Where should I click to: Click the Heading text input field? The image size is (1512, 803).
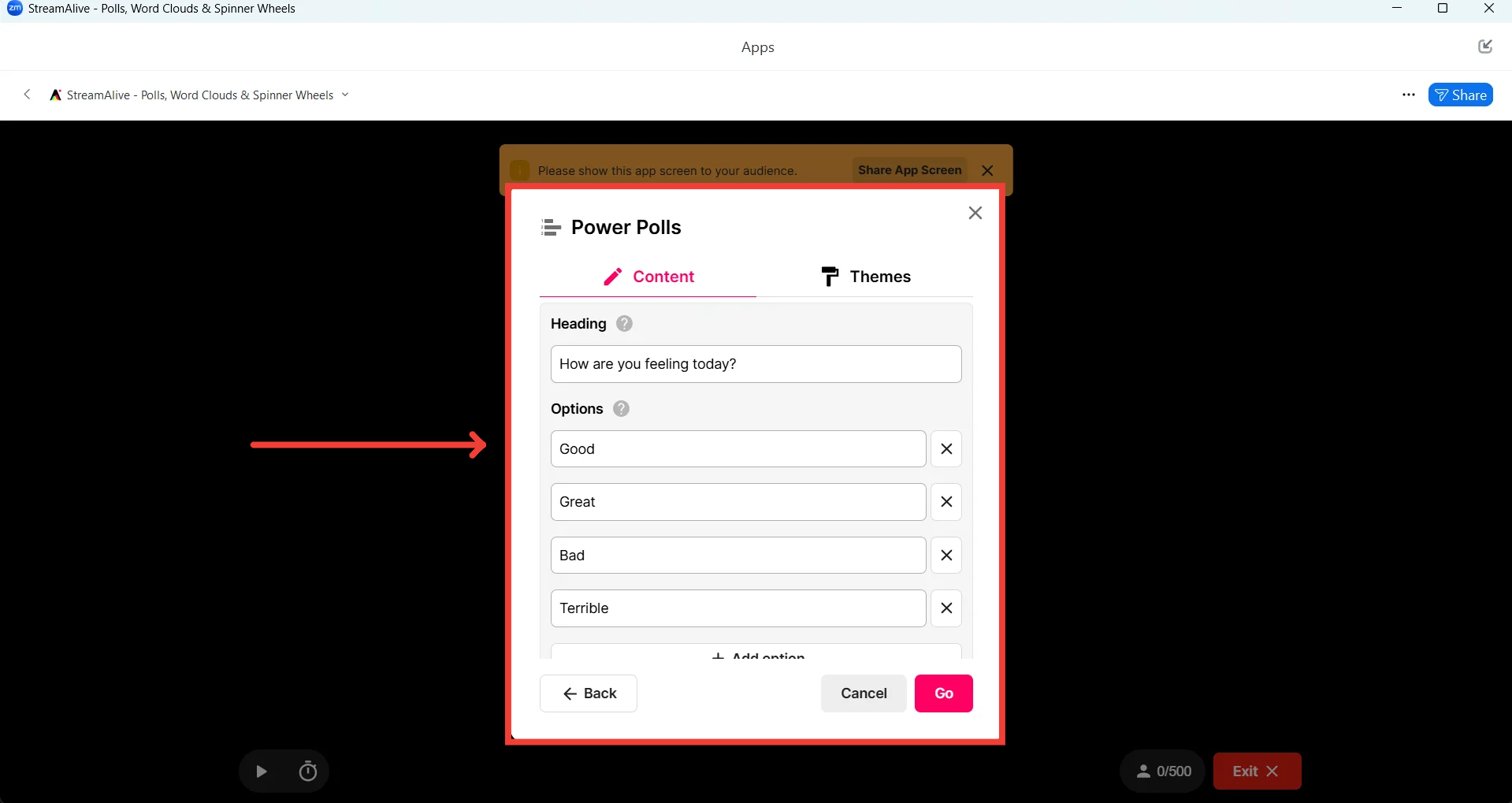[x=756, y=364]
